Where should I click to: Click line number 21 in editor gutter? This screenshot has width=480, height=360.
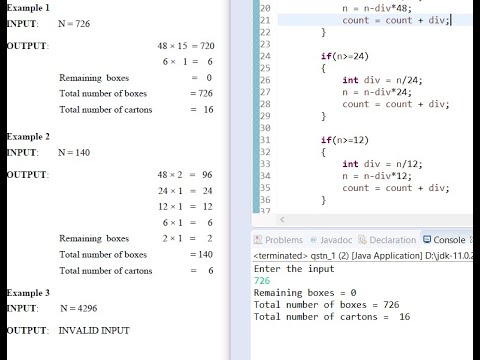(265, 20)
